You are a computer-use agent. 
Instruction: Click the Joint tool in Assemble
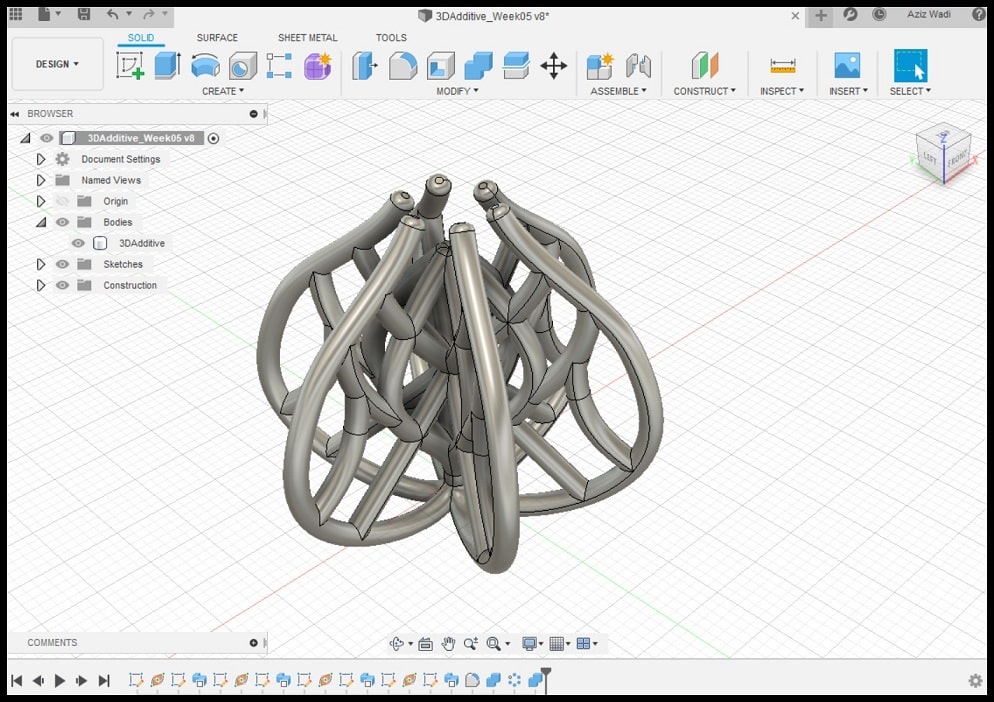click(638, 66)
